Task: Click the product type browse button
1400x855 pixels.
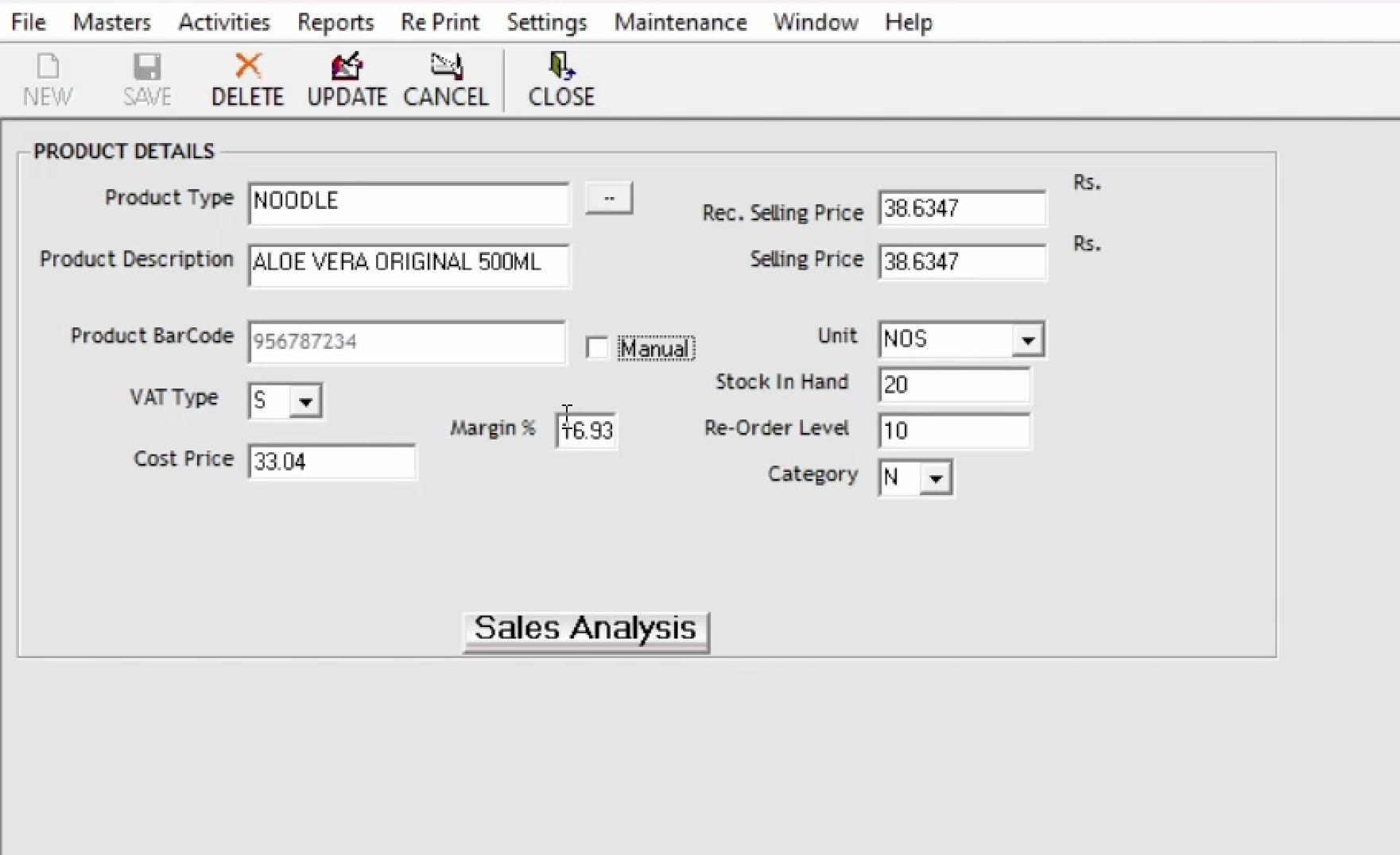Action: [609, 198]
